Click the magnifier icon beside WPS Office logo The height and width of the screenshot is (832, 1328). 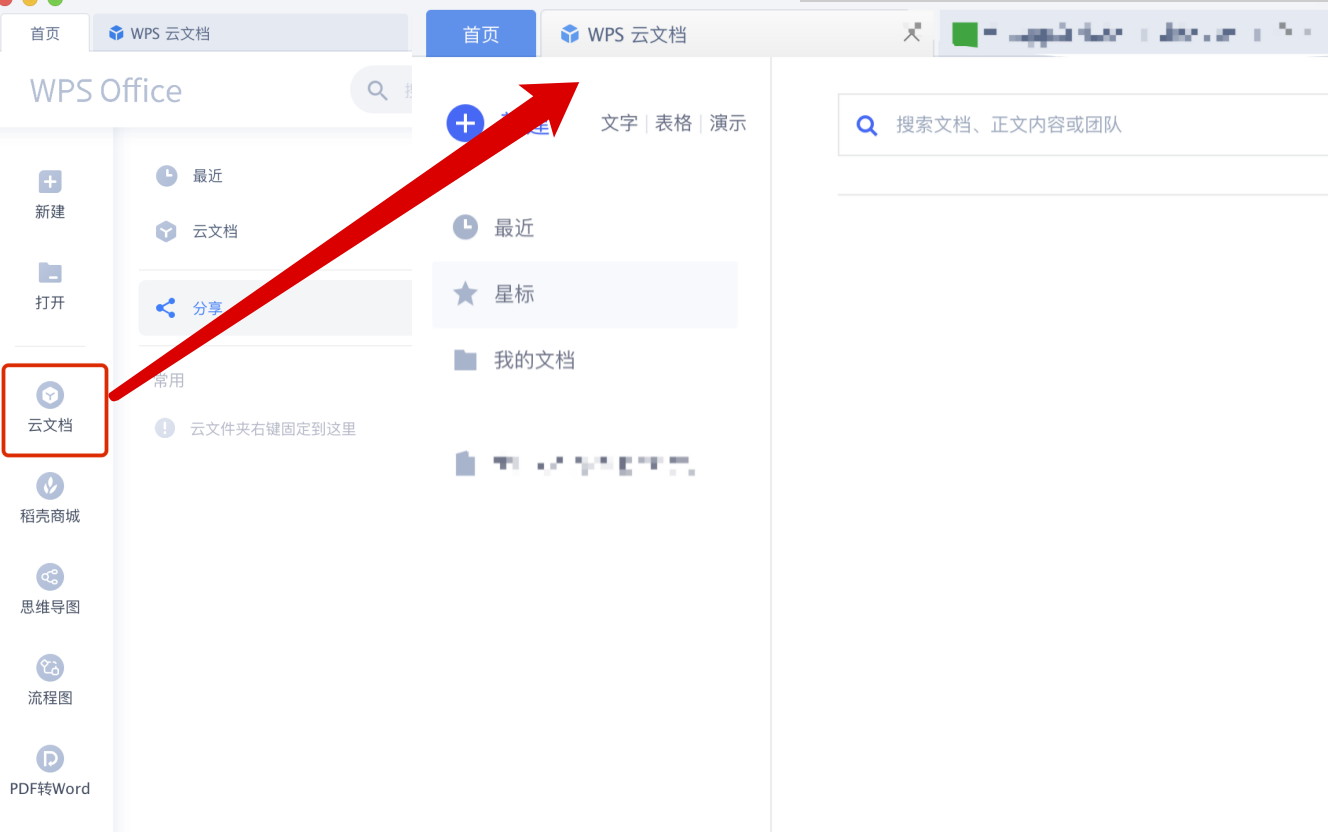(x=378, y=91)
